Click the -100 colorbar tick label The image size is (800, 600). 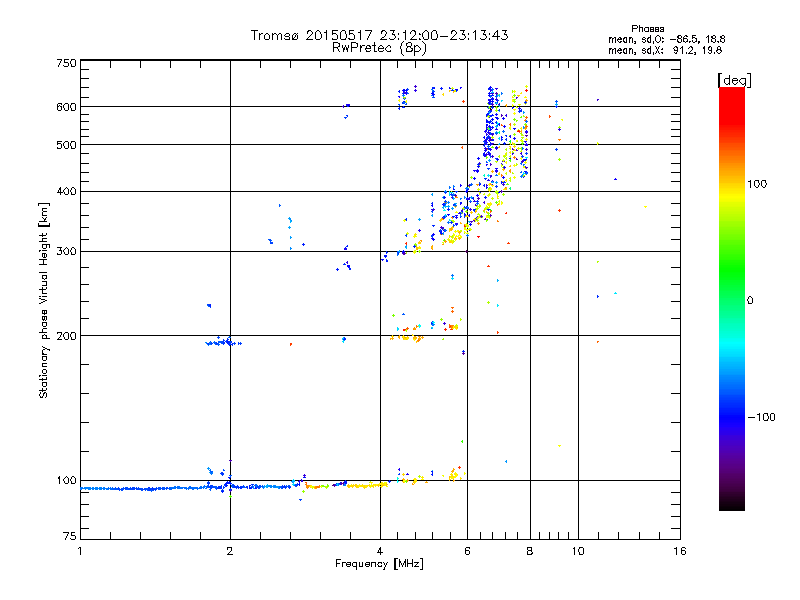[762, 416]
